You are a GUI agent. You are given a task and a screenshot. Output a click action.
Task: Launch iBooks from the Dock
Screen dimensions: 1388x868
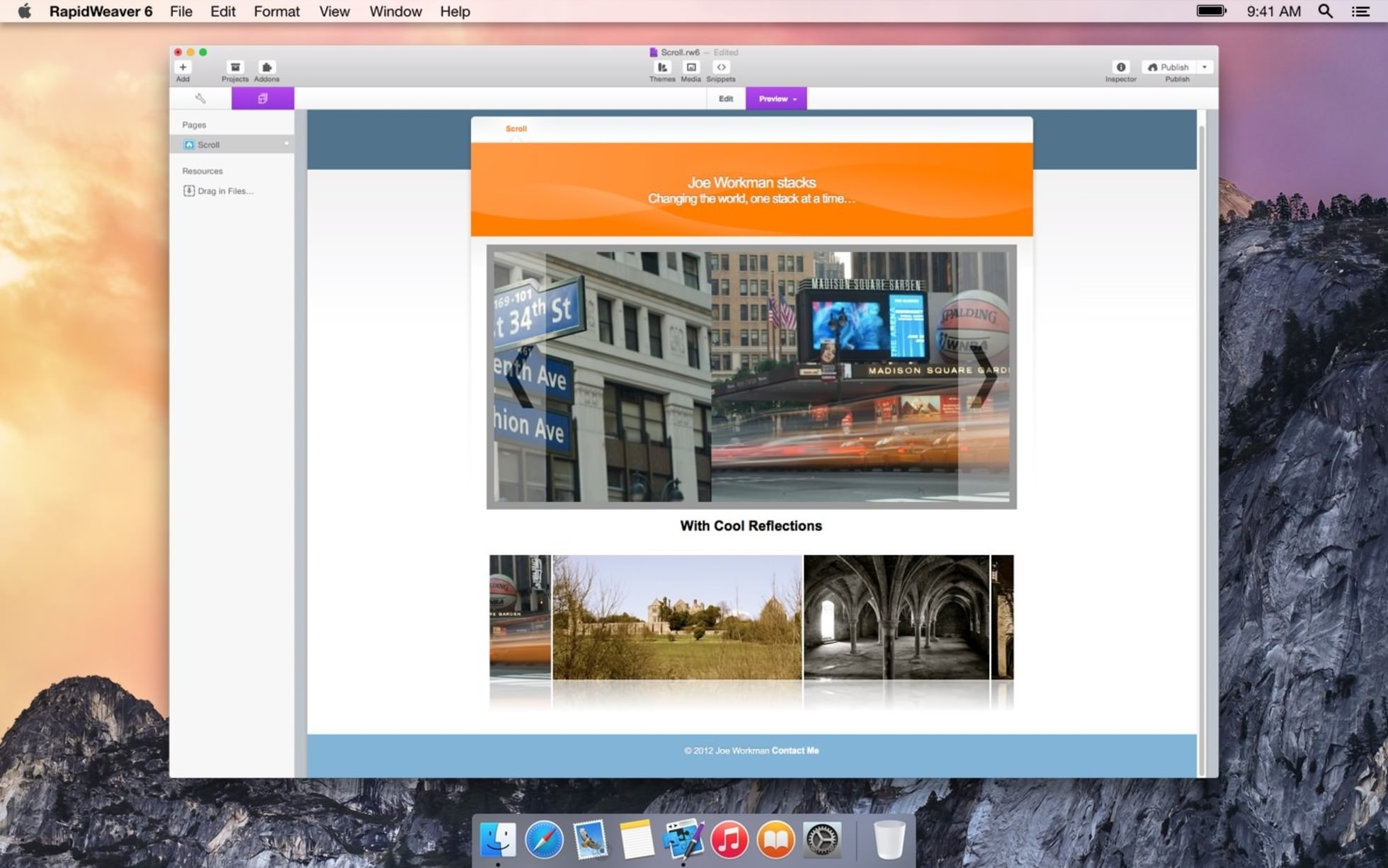pyautogui.click(x=775, y=840)
